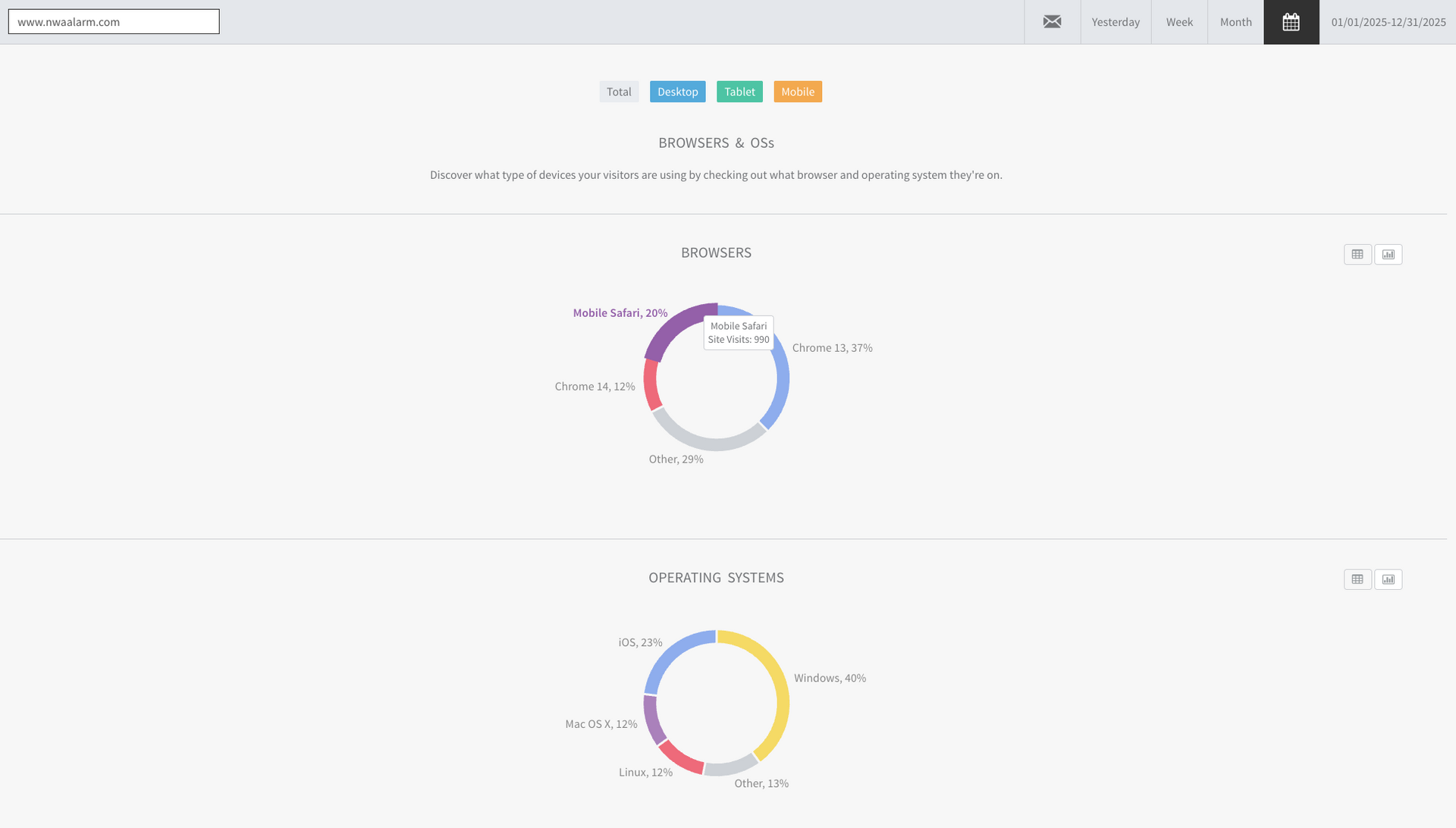1456x828 pixels.
Task: Click the envelope email report icon
Action: pyautogui.click(x=1052, y=22)
